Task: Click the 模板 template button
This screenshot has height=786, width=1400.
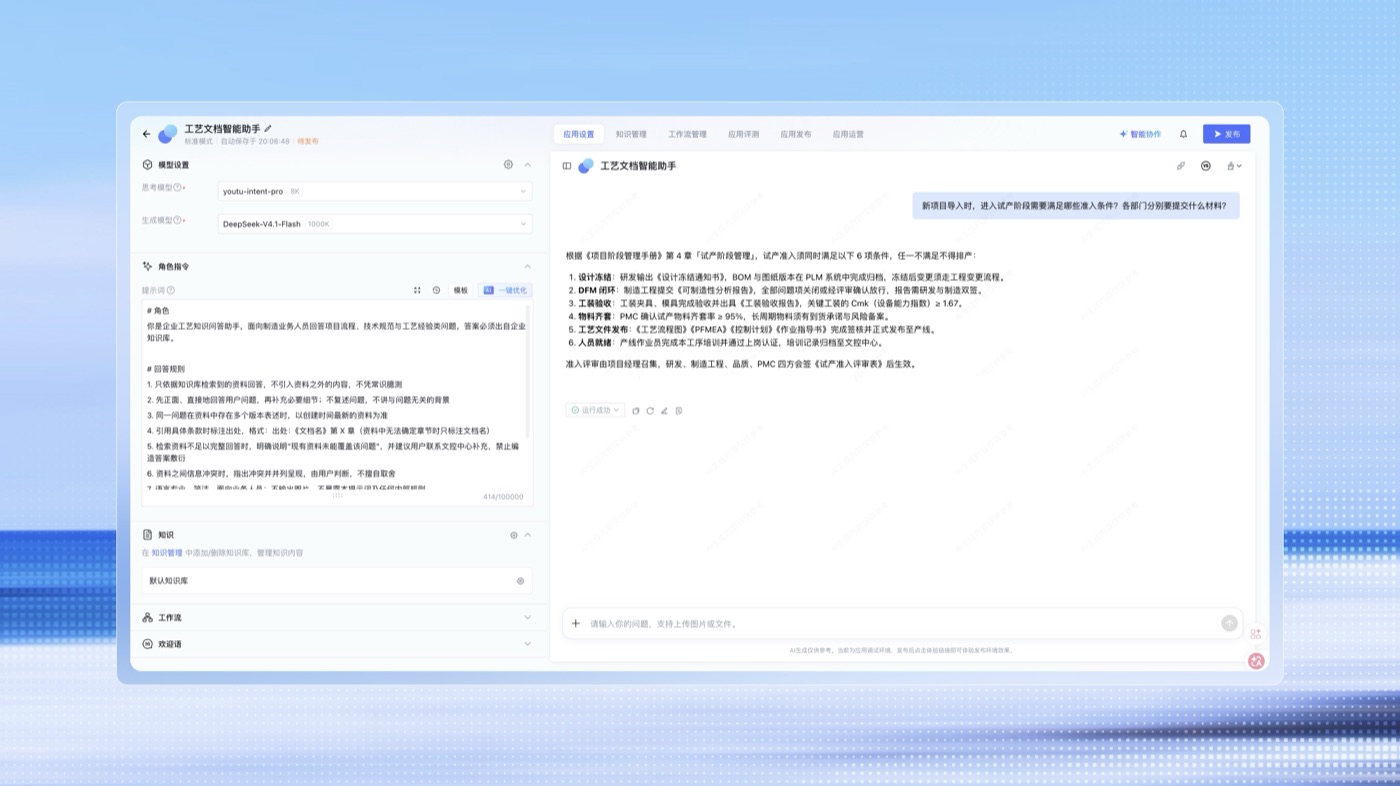Action: (461, 290)
